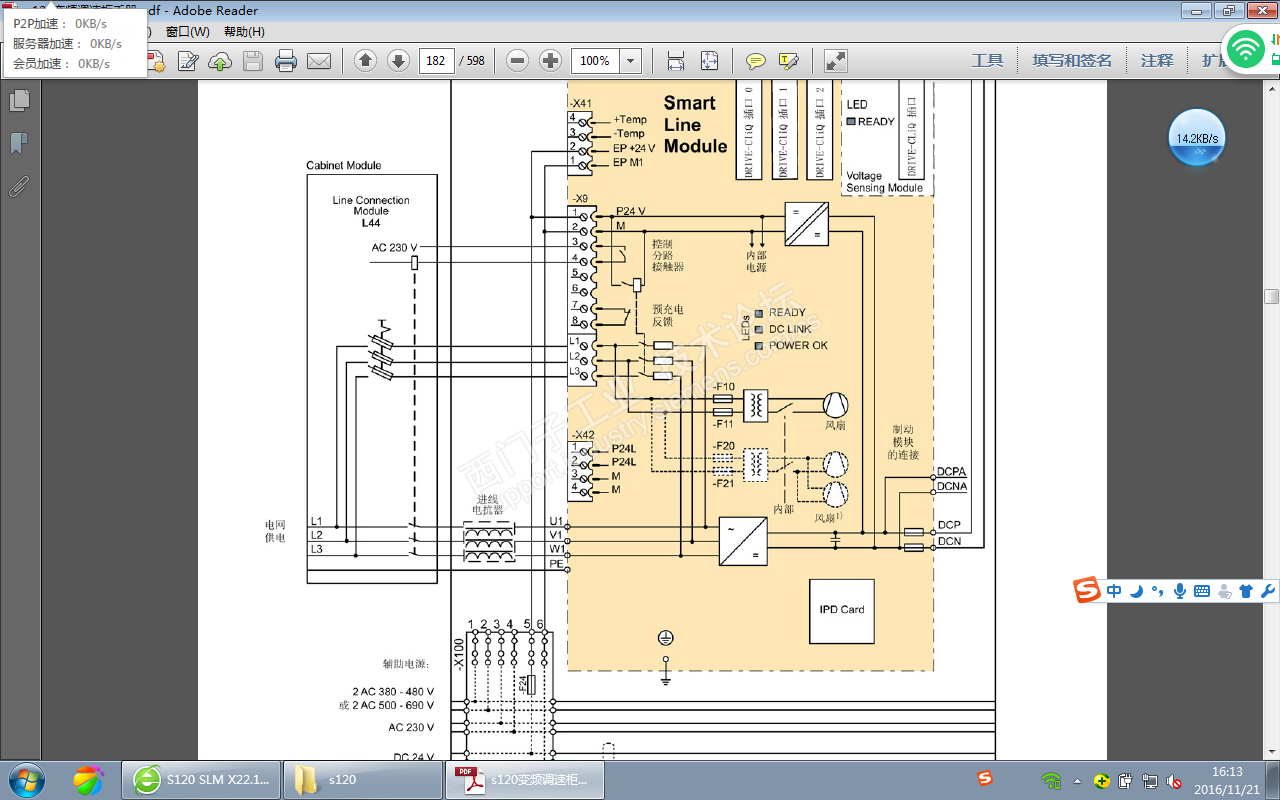Open the attachments paperclip panel
The width and height of the screenshot is (1280, 800).
(19, 186)
